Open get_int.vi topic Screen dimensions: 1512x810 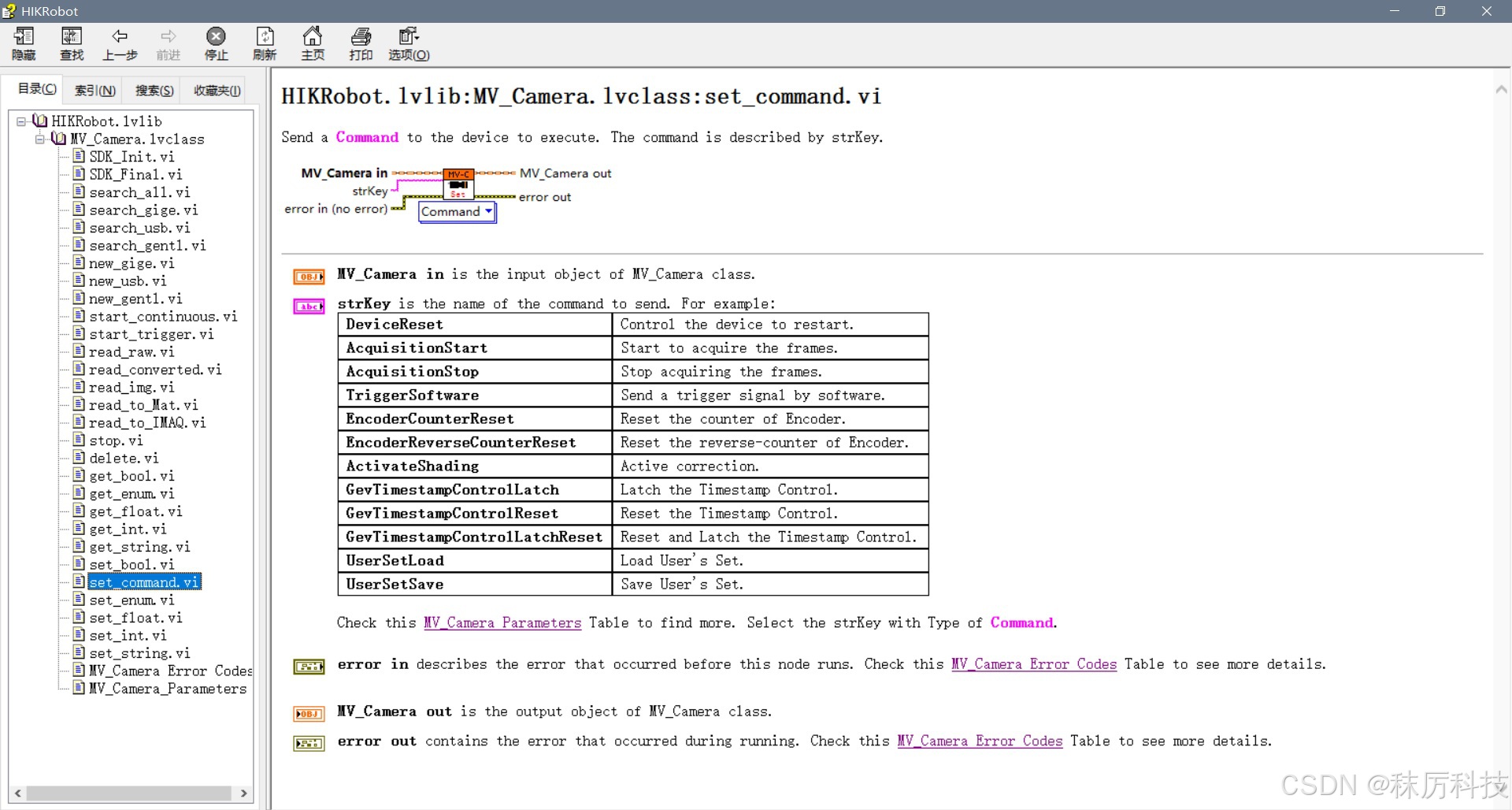pyautogui.click(x=128, y=529)
